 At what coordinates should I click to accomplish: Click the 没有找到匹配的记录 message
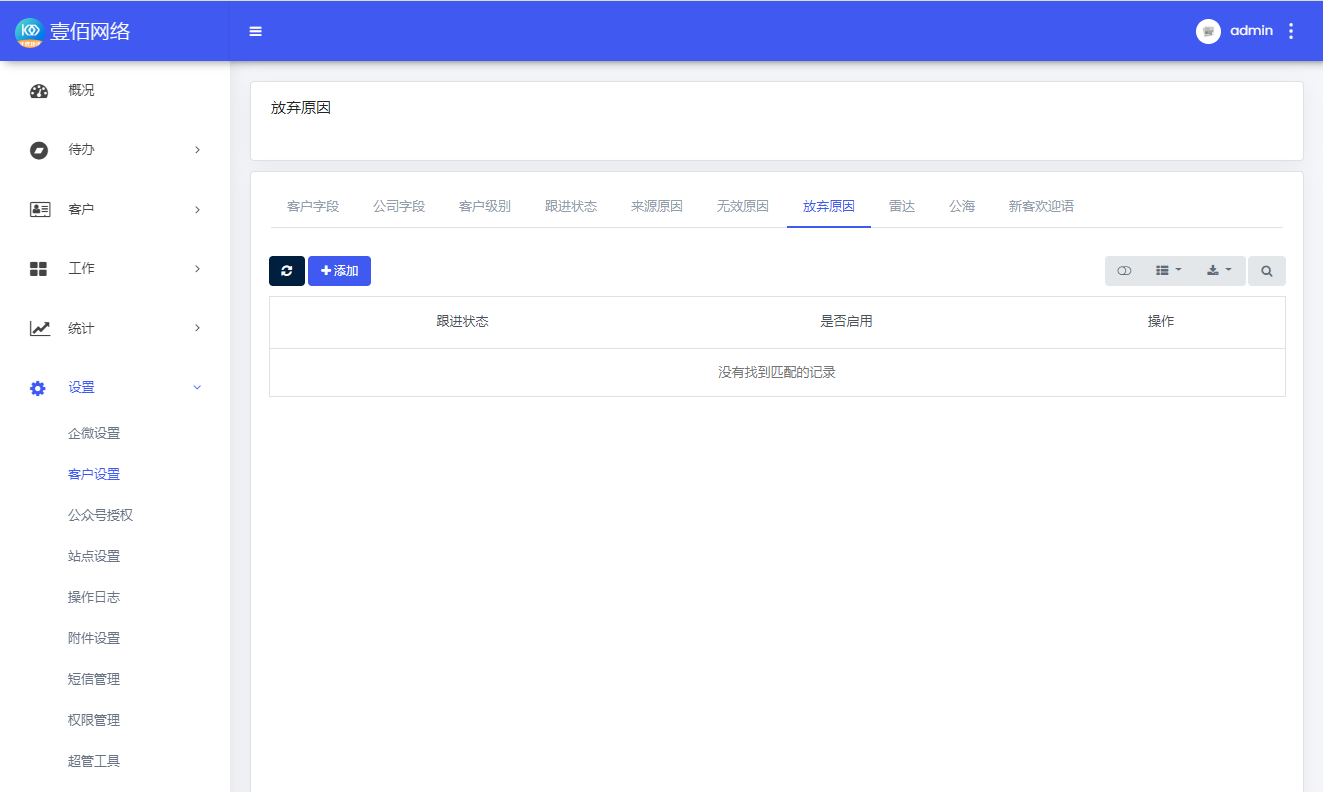pos(777,373)
